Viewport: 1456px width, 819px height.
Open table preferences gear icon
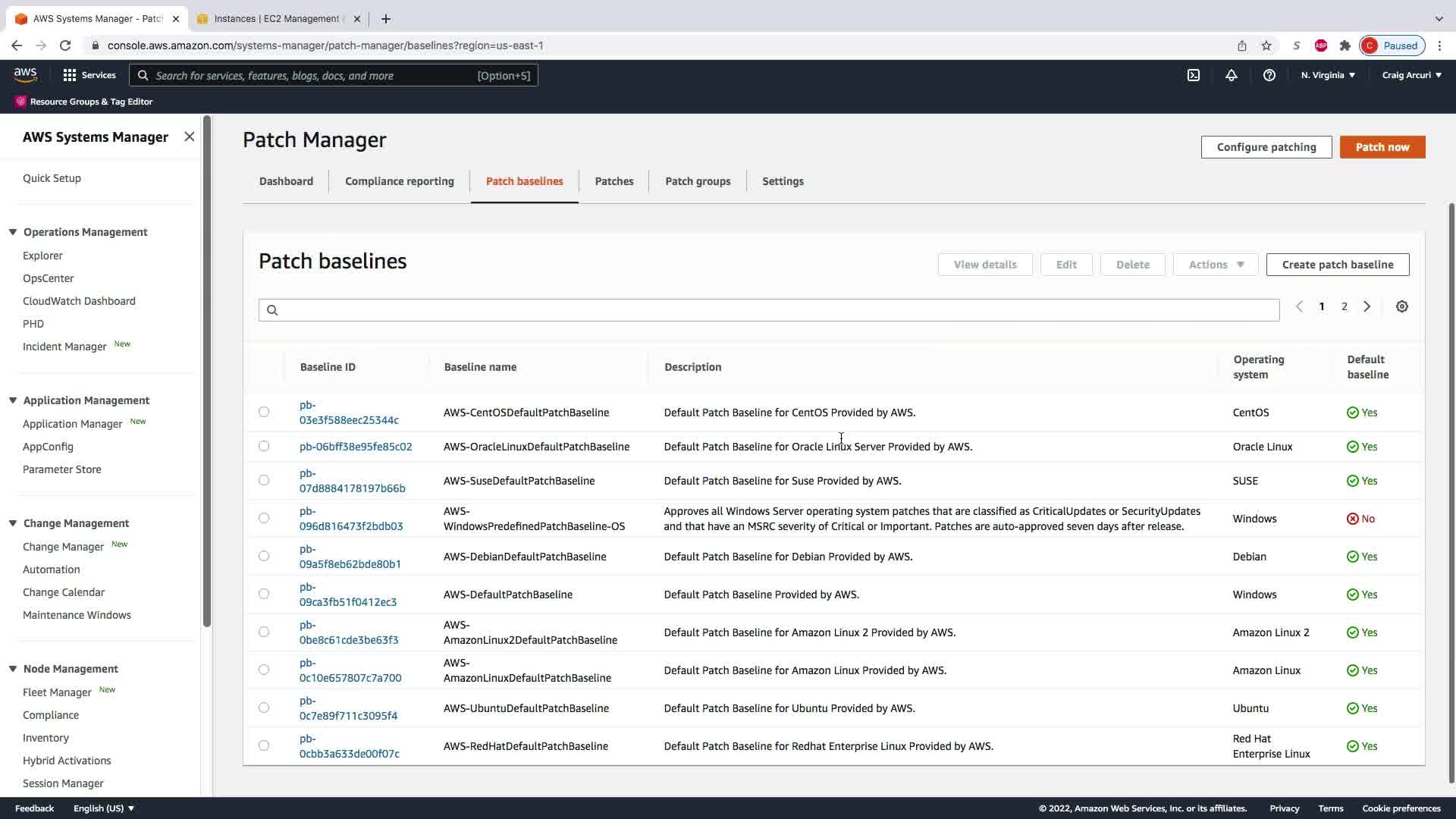[x=1401, y=306]
